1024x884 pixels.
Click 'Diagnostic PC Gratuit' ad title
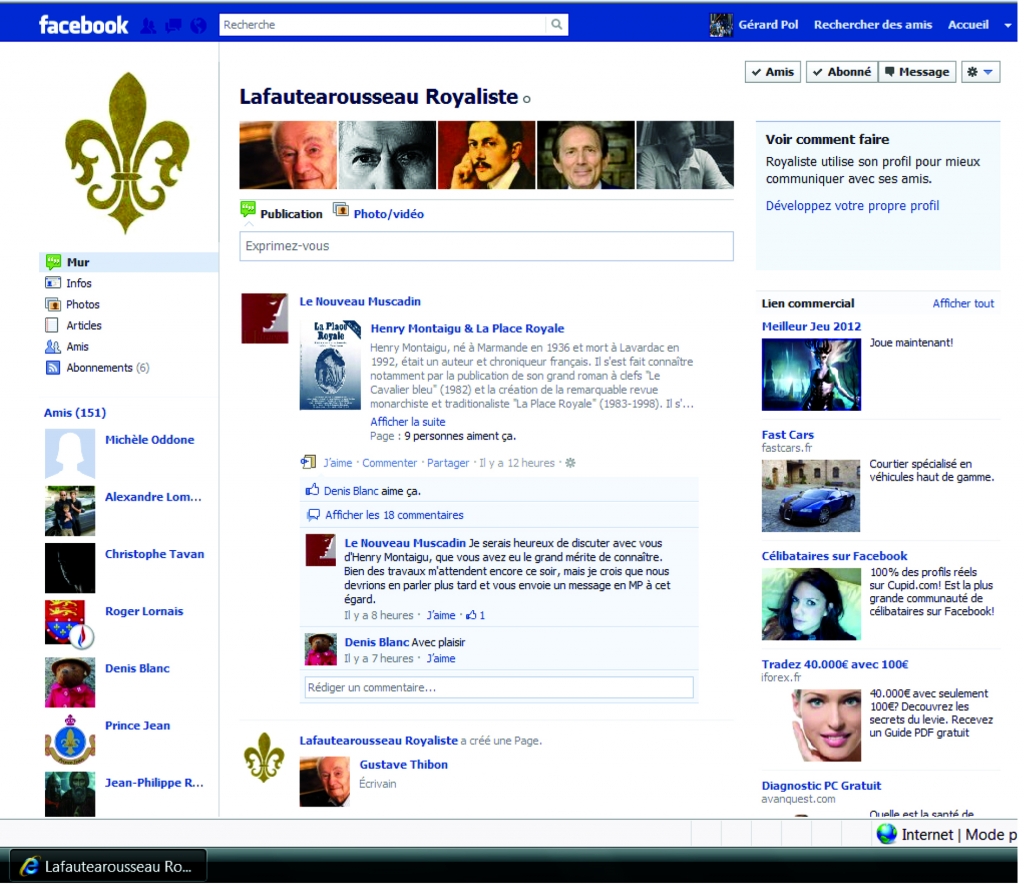(822, 785)
